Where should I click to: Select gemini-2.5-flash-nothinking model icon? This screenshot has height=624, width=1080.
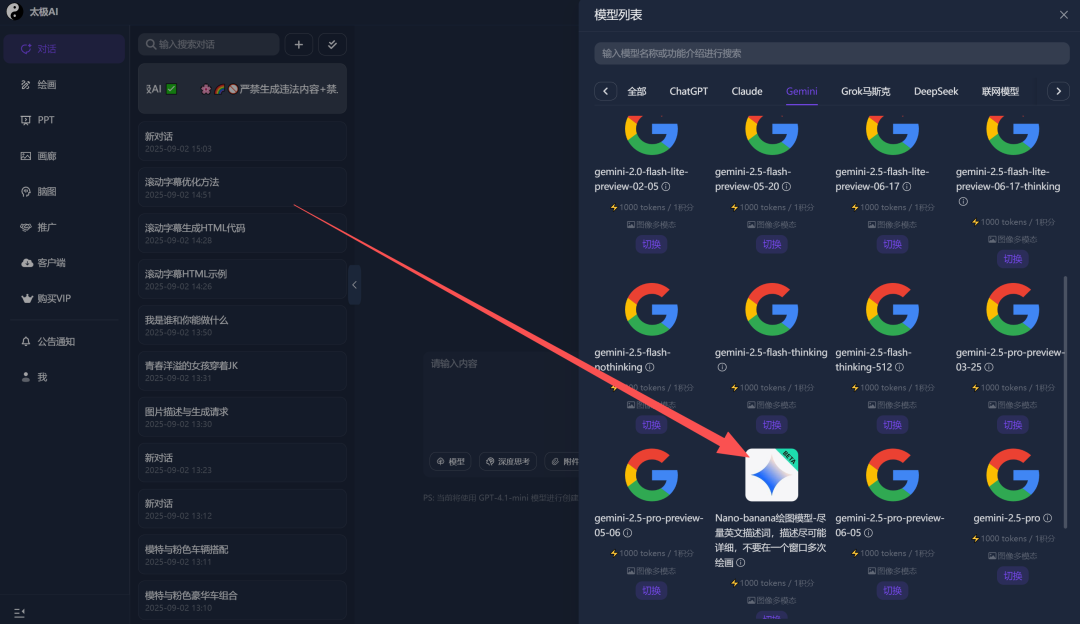(651, 309)
